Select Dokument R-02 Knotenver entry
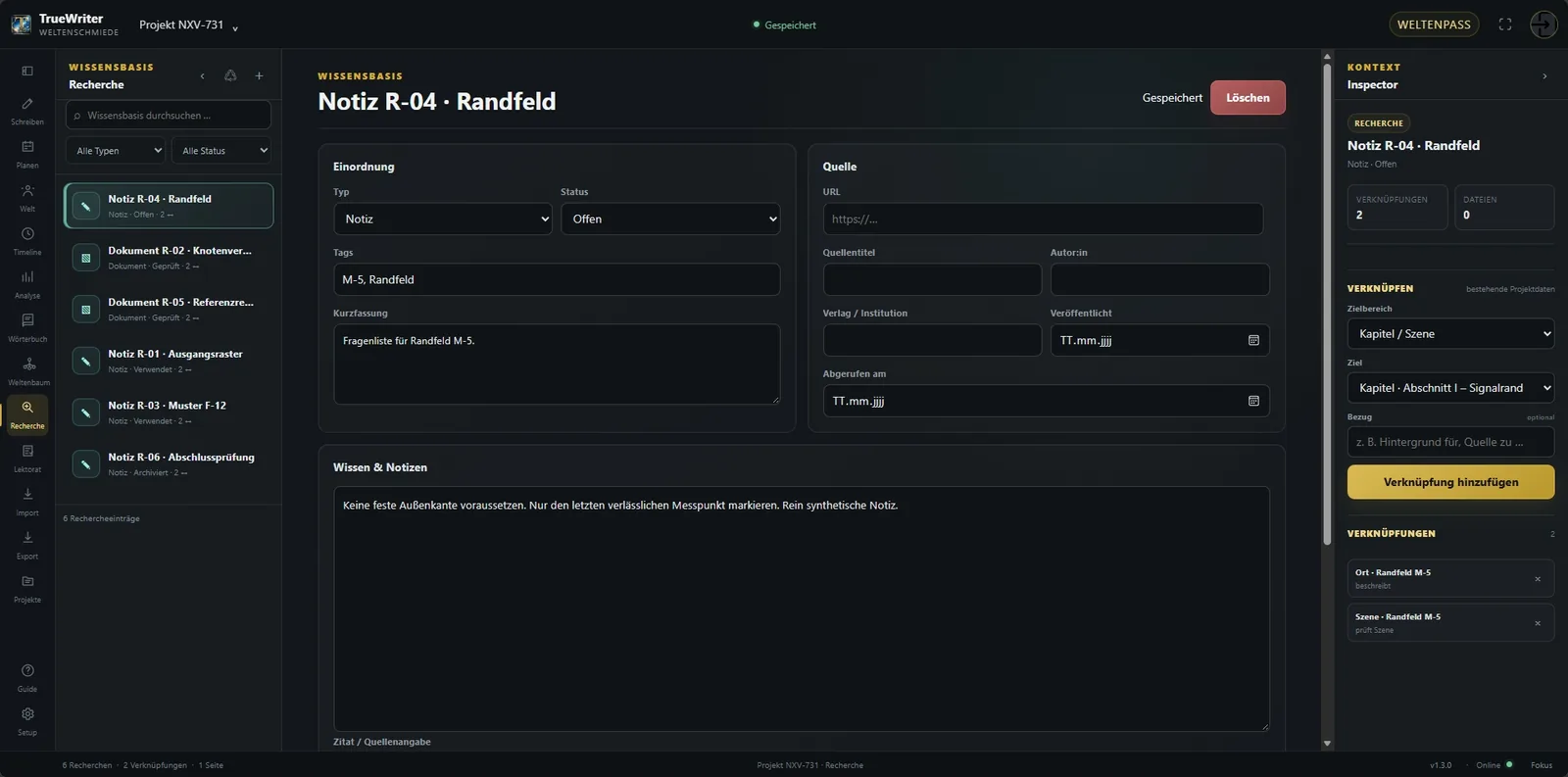 (169, 258)
